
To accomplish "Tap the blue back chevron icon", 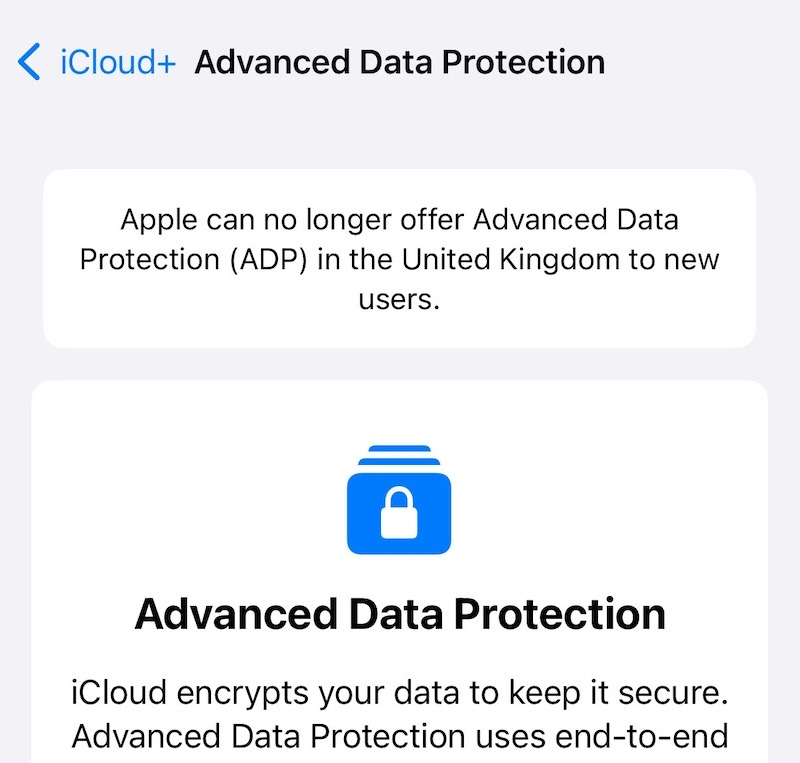I will tap(28, 61).
